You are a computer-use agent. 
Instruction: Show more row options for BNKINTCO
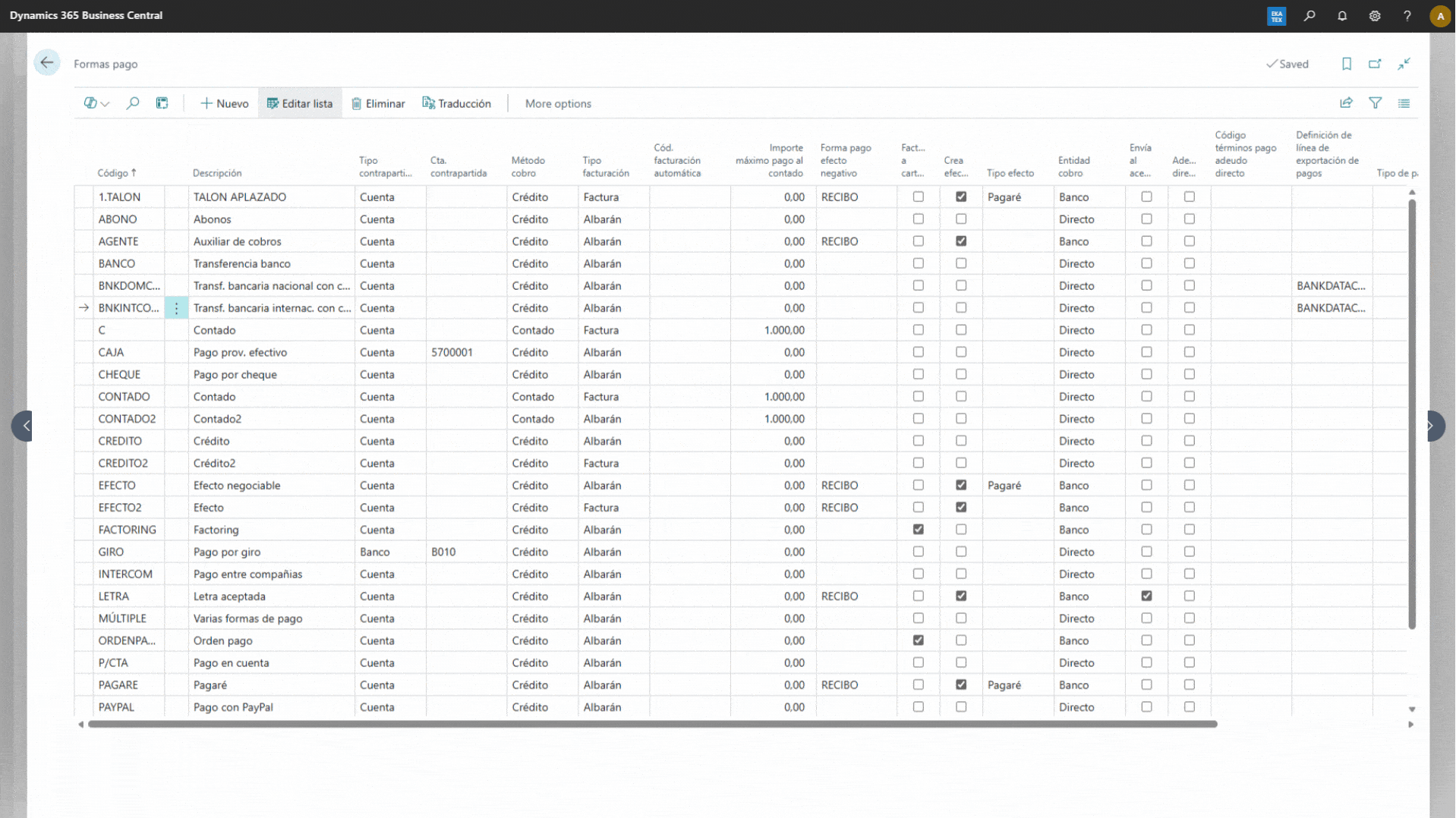176,308
